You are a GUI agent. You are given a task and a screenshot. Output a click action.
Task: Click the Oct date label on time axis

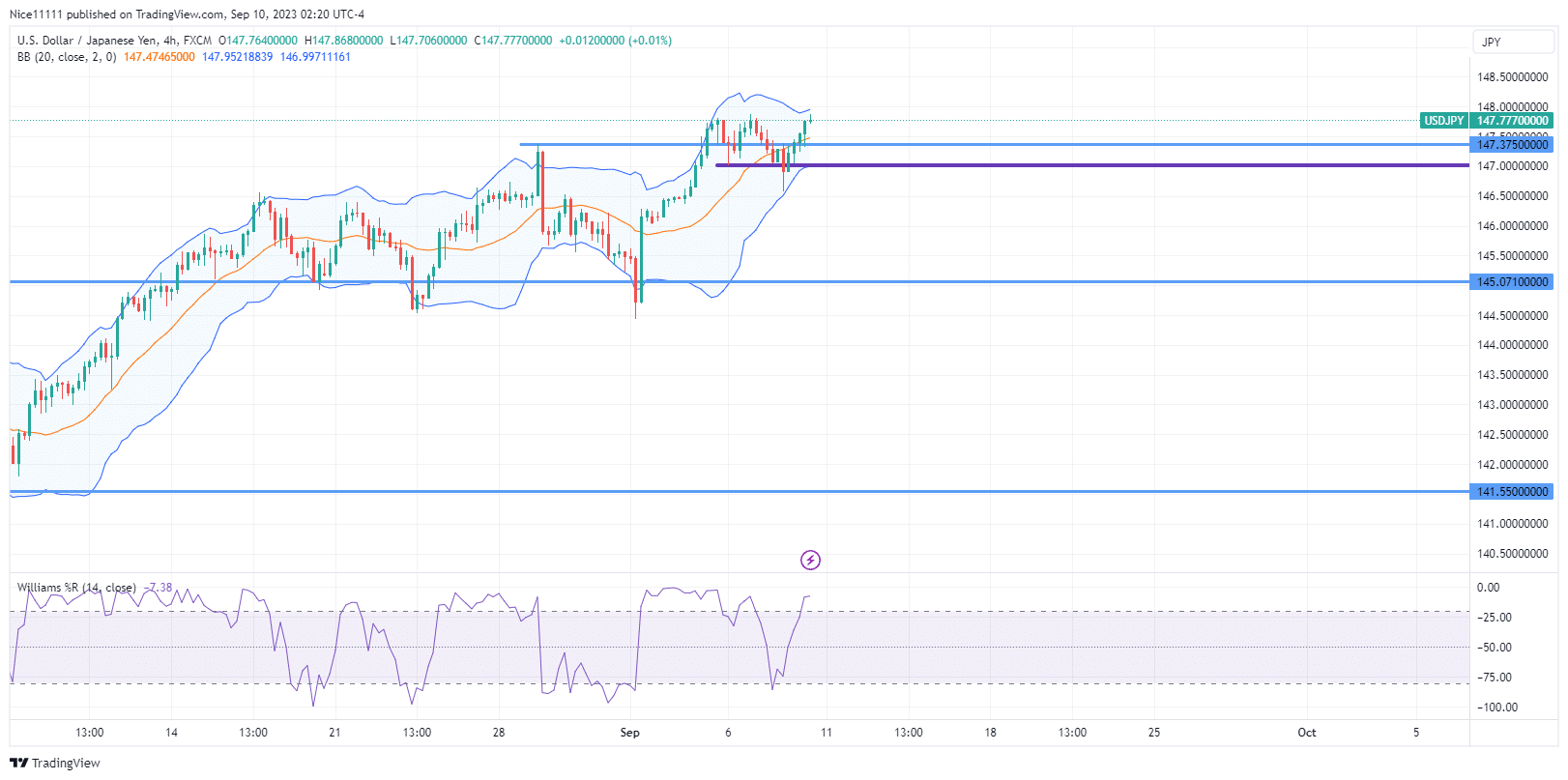pos(1307,733)
